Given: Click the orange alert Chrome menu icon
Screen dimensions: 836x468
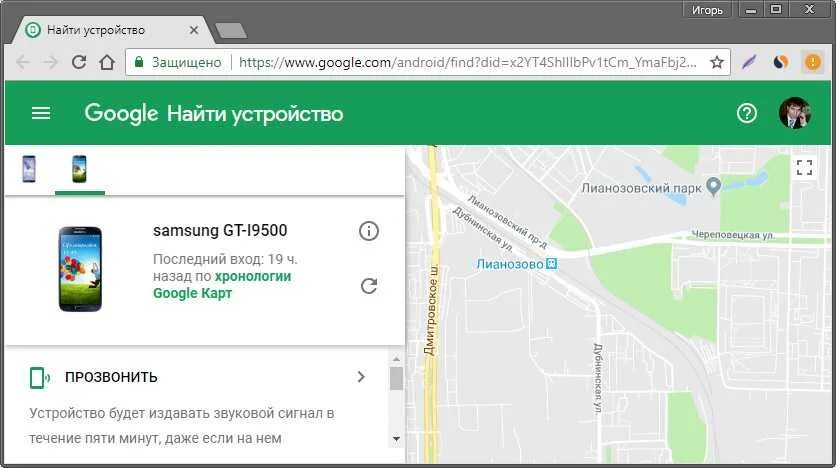Looking at the screenshot, I should point(813,62).
